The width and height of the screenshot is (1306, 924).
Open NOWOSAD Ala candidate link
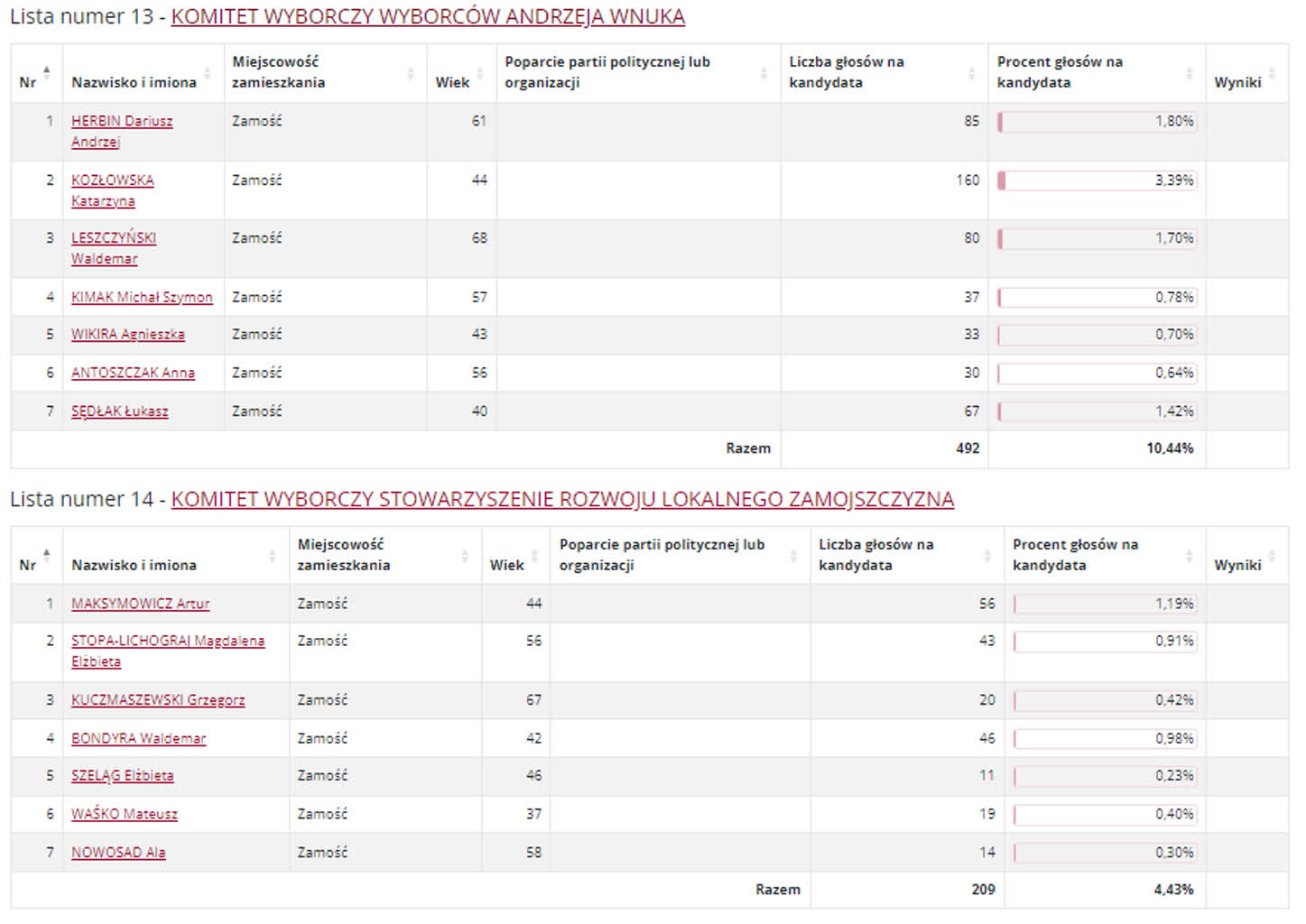(x=118, y=853)
